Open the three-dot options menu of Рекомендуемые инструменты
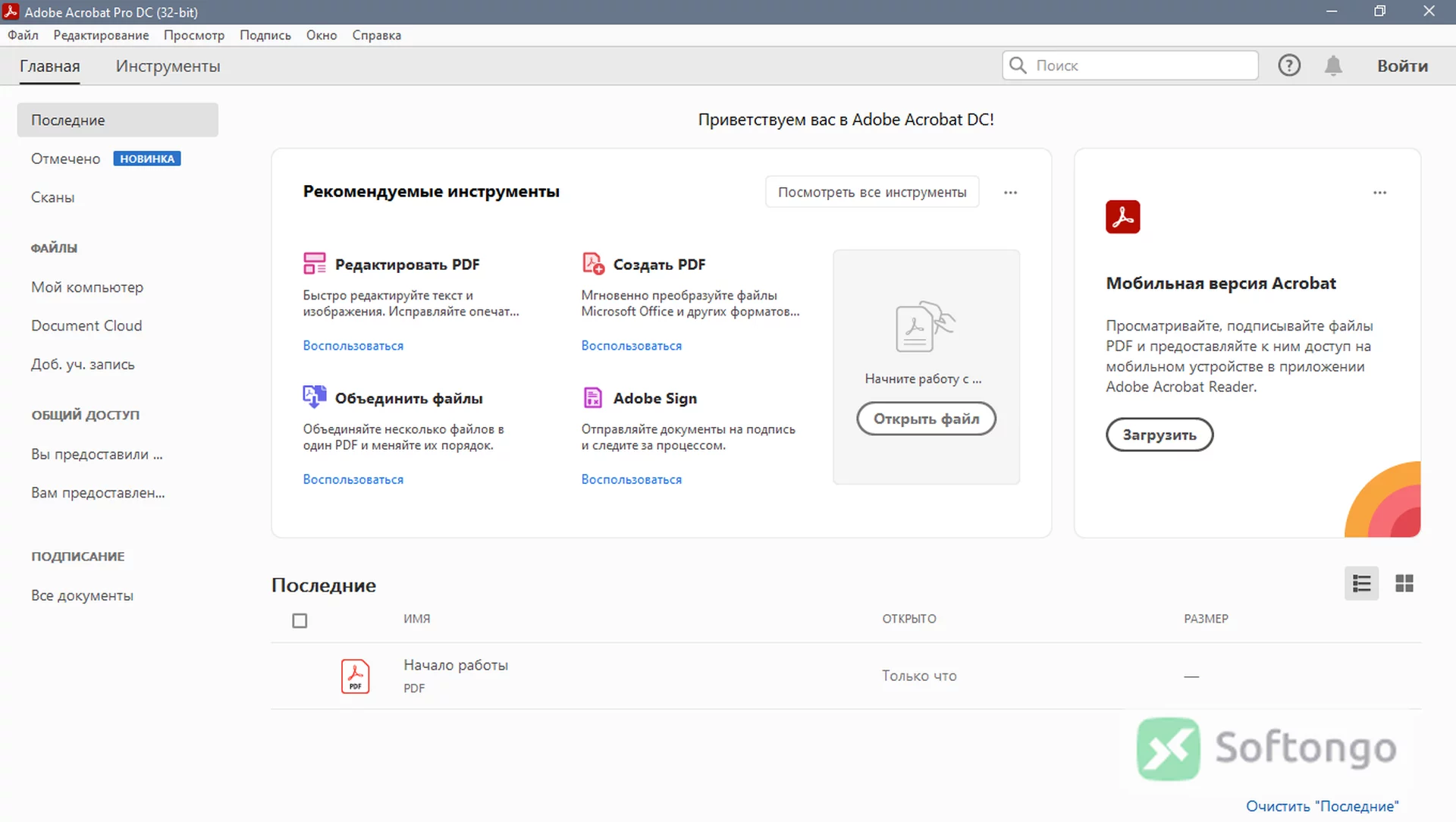 point(1010,193)
